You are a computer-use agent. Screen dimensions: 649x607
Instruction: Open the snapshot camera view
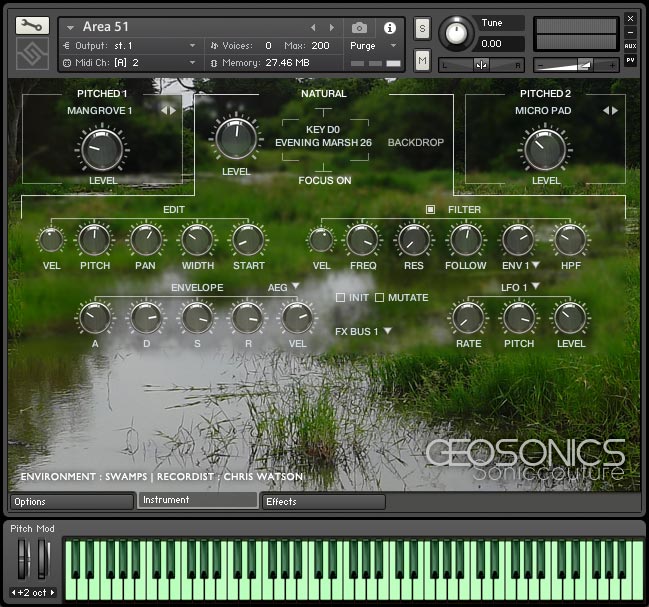tap(360, 27)
